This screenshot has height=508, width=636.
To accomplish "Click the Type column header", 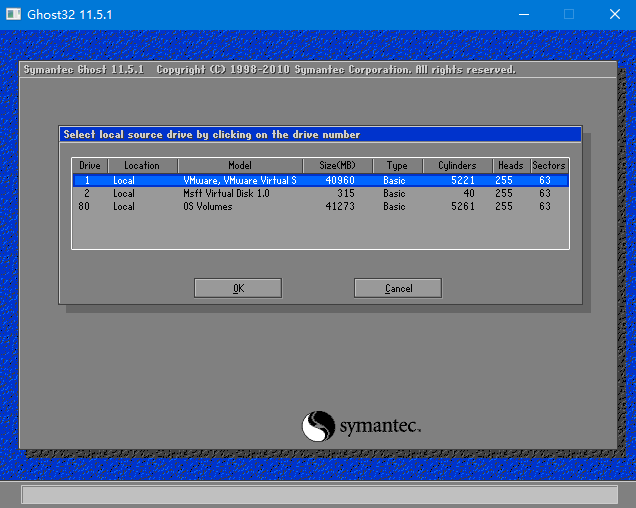I will click(397, 165).
